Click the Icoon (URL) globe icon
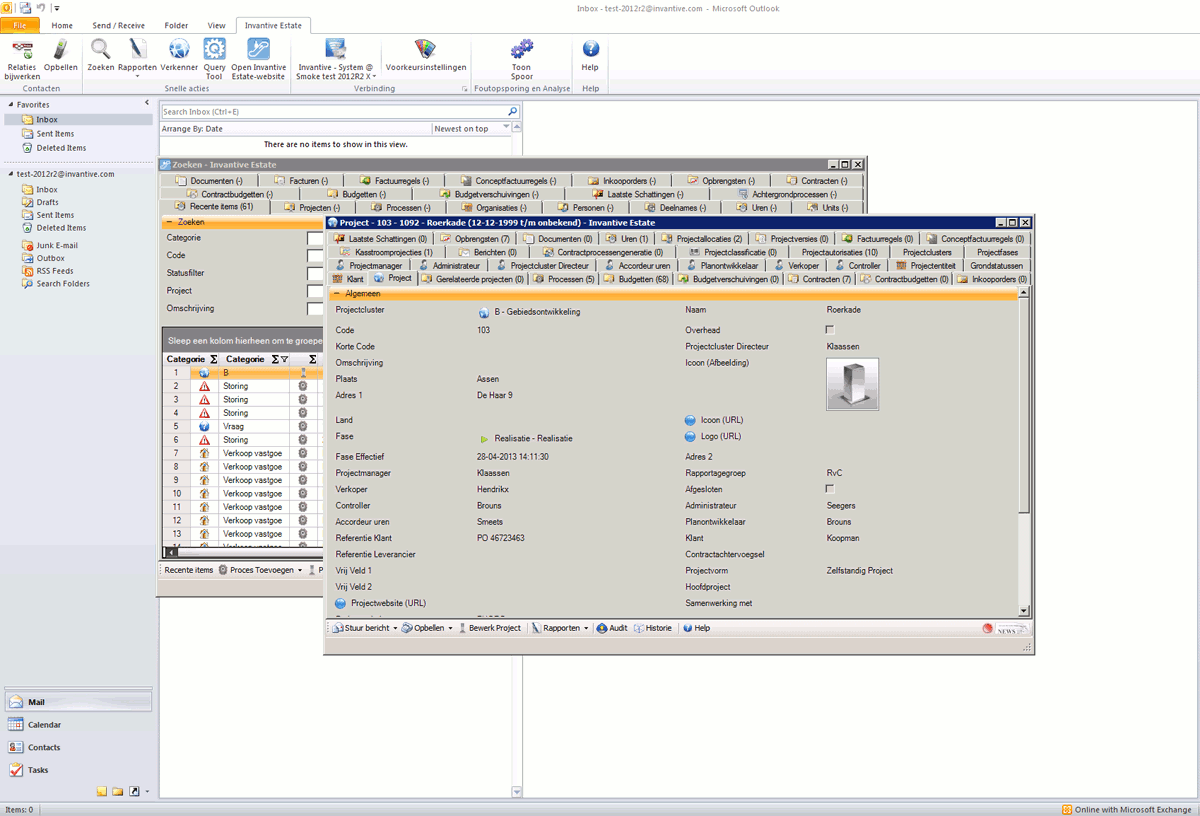Screen dimensions: 1200x816 [690, 420]
